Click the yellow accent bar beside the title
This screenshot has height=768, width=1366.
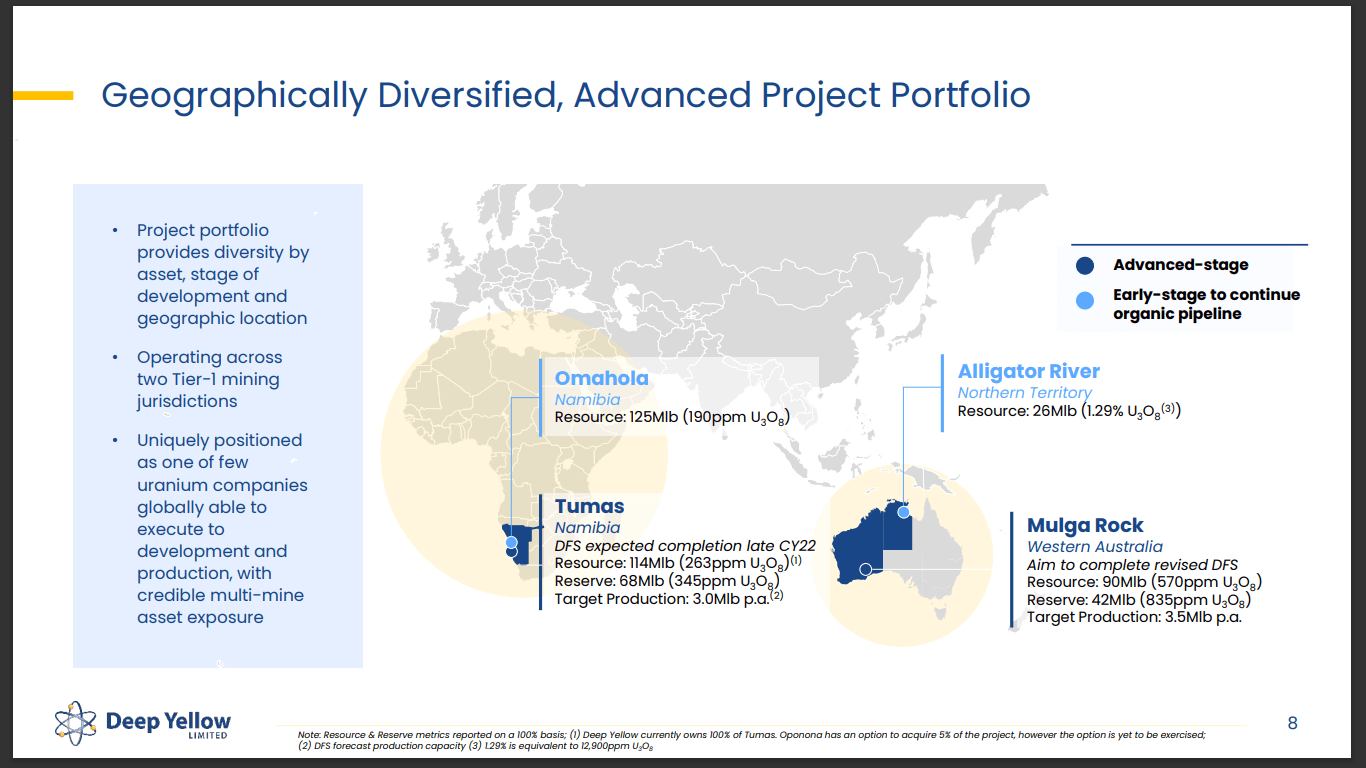click(x=45, y=95)
